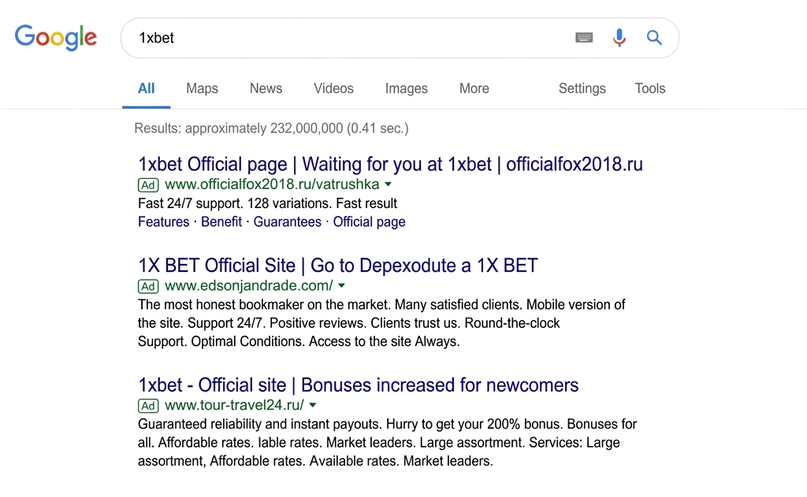Follow the Benefit sitelink
Screen dimensions: 807x497
221,222
